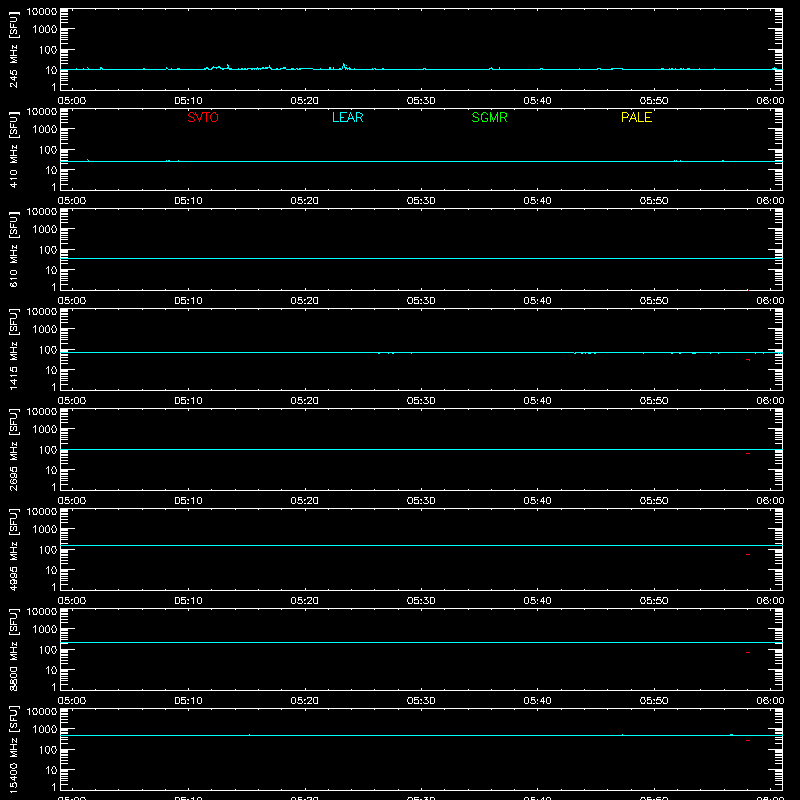The width and height of the screenshot is (800, 800).
Task: Click the 8800 MHz [SFU] axis title
Action: pyautogui.click(x=14, y=649)
